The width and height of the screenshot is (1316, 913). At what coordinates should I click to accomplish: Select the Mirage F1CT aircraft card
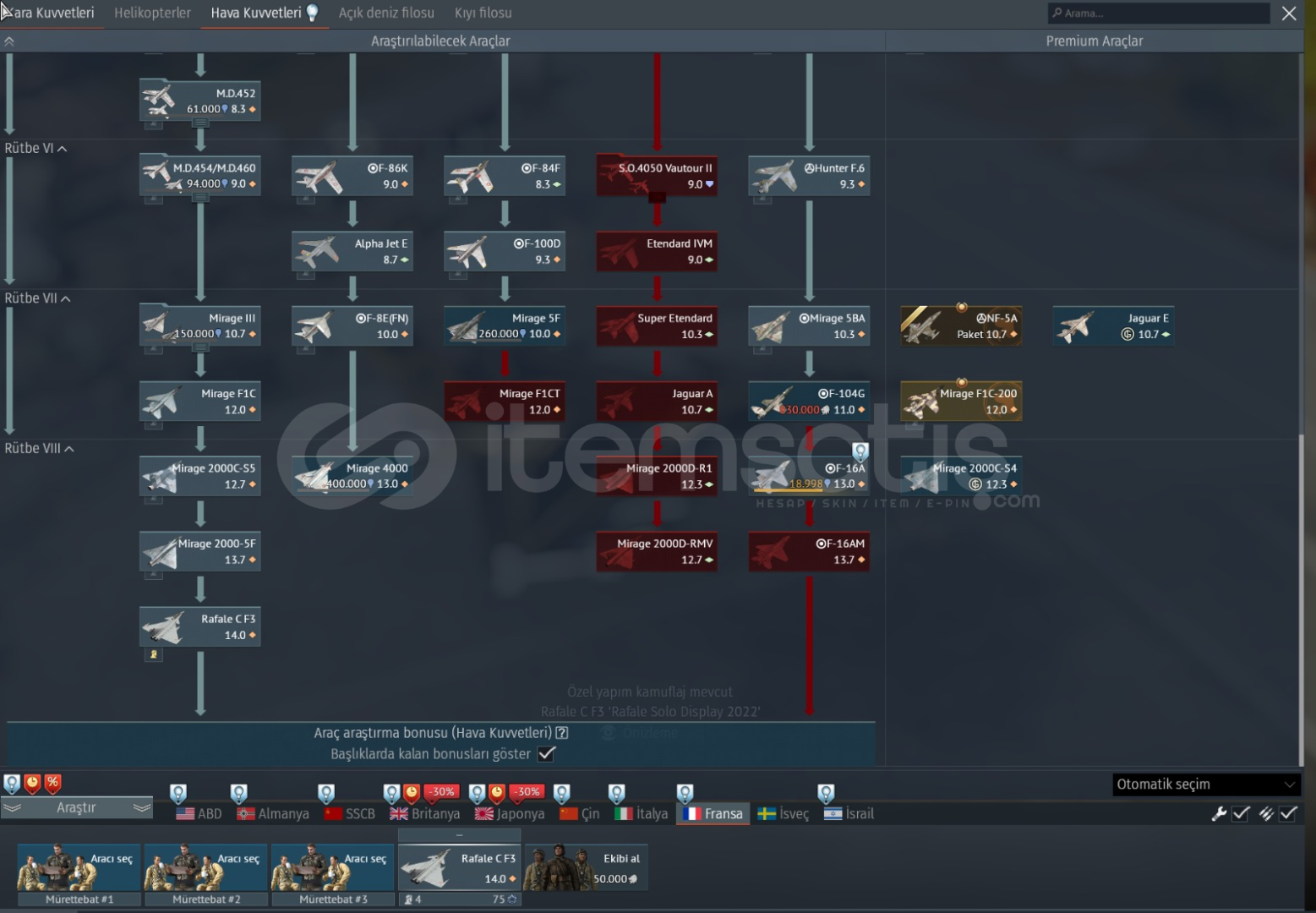[505, 402]
